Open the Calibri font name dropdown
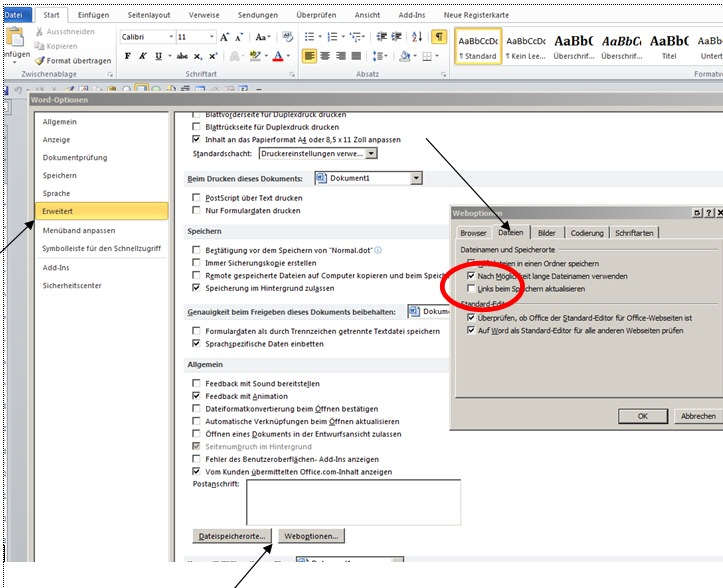The image size is (723, 588). pyautogui.click(x=171, y=36)
